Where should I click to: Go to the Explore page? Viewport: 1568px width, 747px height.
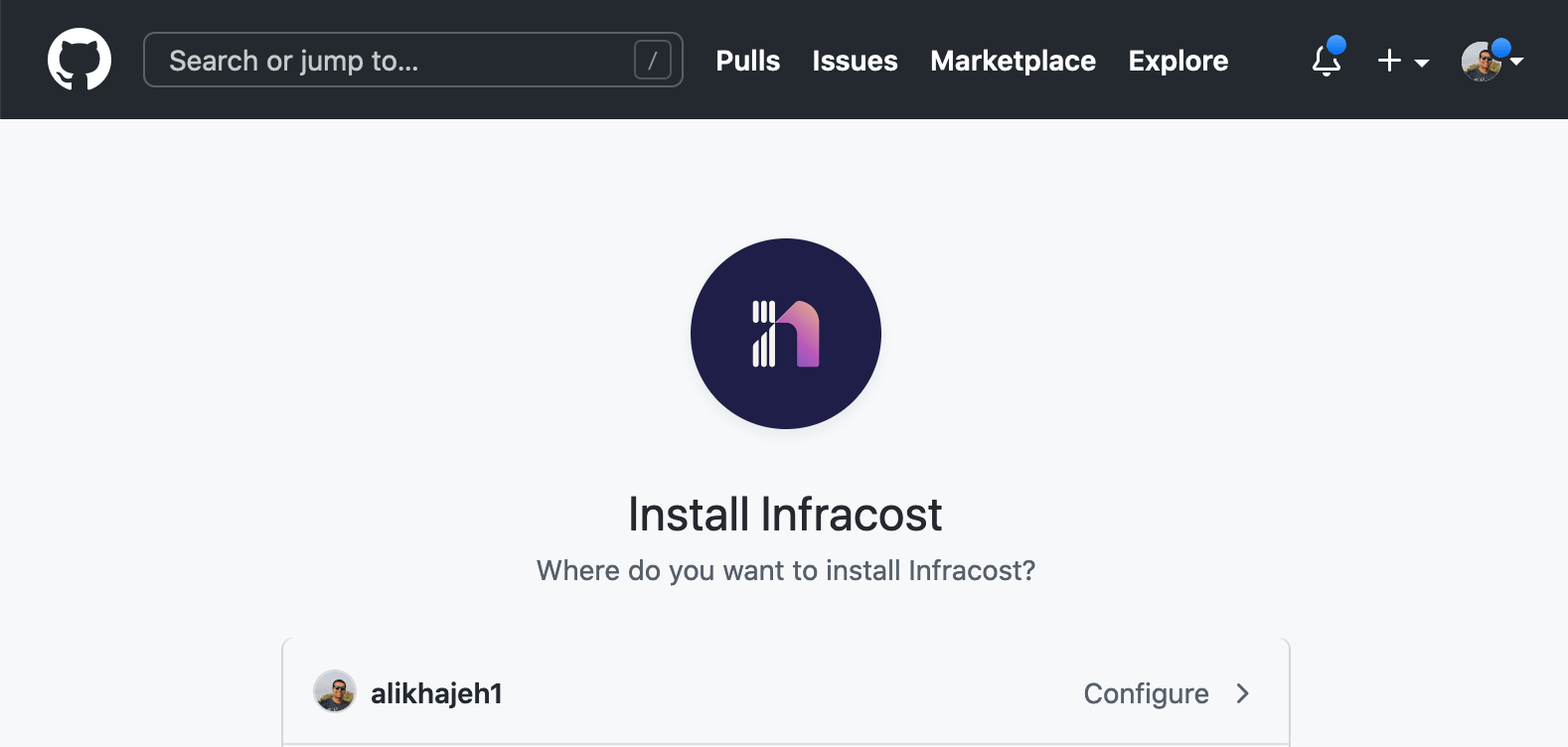1178,61
